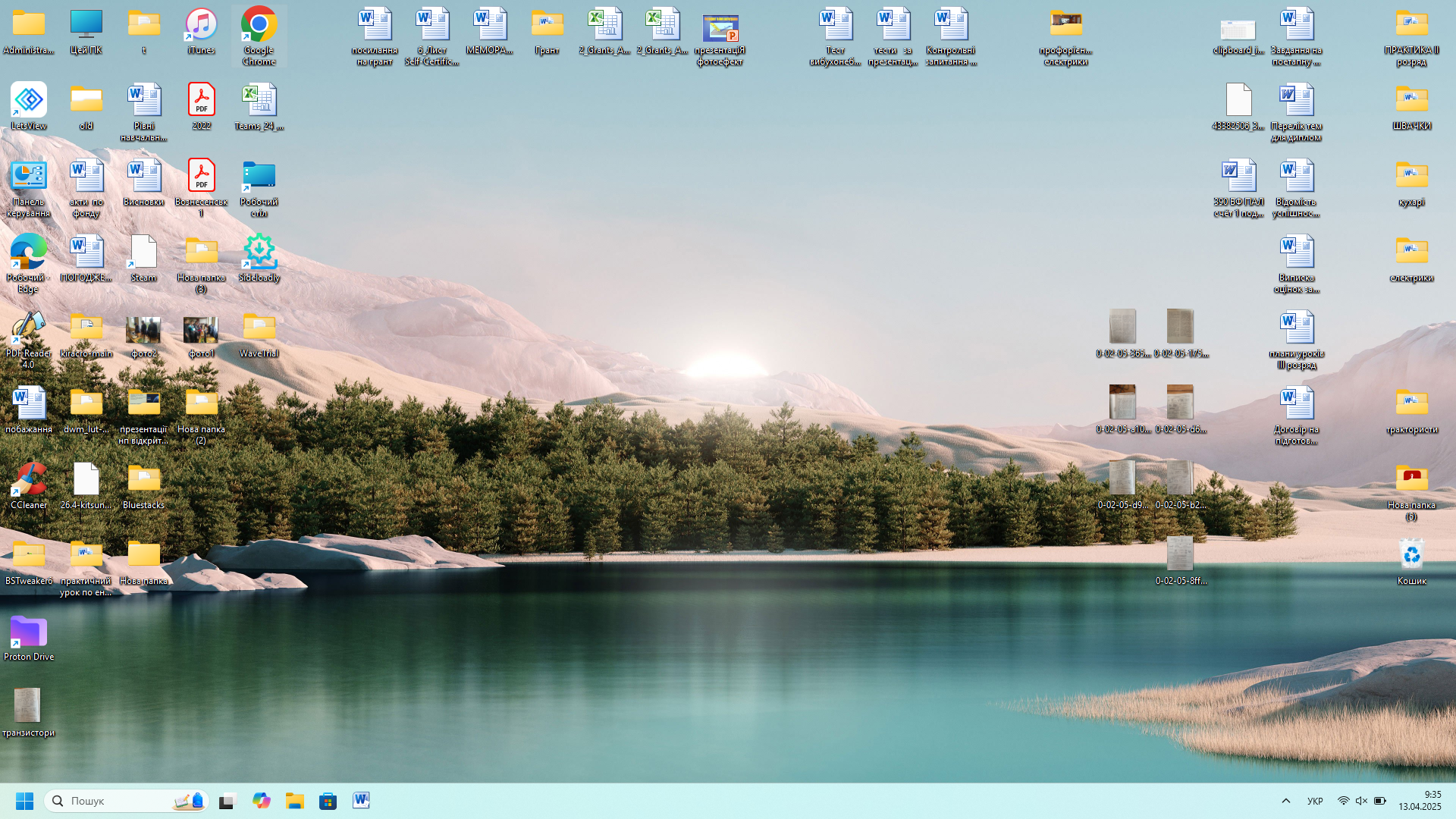Select the фото2 image thumbnail
Image resolution: width=1456 pixels, height=819 pixels.
click(x=143, y=331)
